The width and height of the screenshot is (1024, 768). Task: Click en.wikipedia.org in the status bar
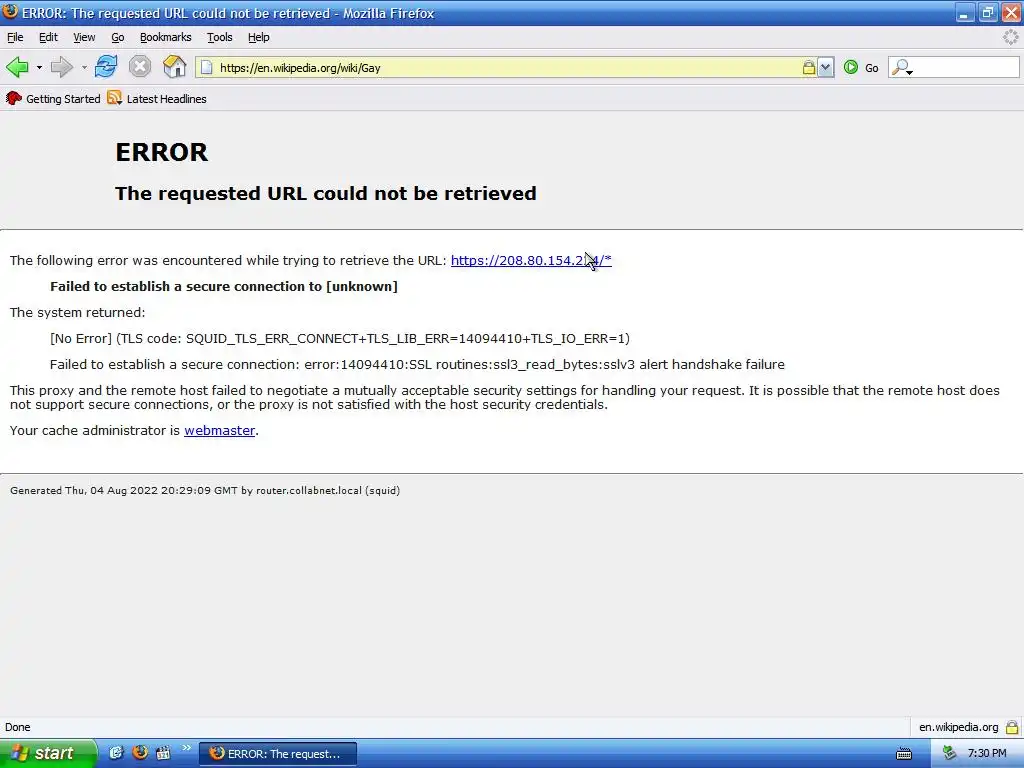958,727
